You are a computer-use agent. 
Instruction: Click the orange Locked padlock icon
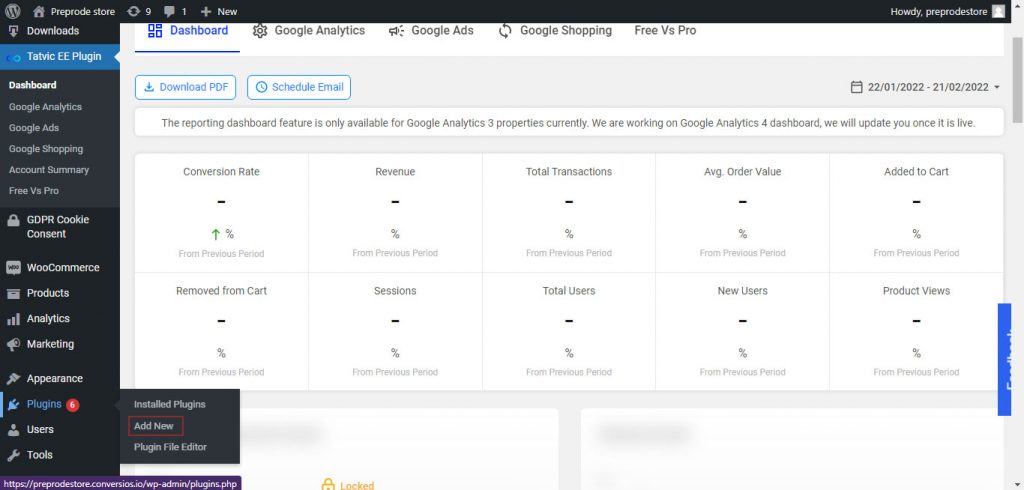pos(328,484)
